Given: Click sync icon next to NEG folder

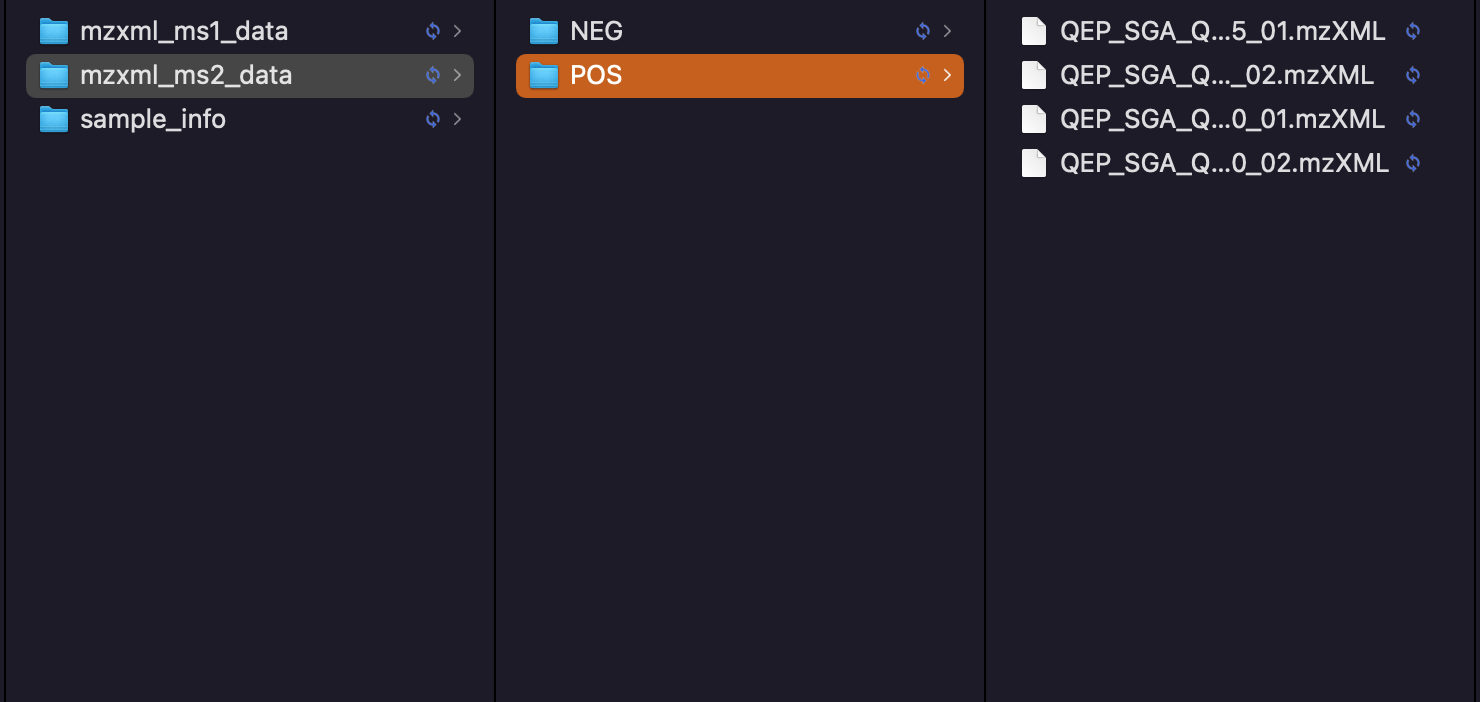Looking at the screenshot, I should click(923, 31).
